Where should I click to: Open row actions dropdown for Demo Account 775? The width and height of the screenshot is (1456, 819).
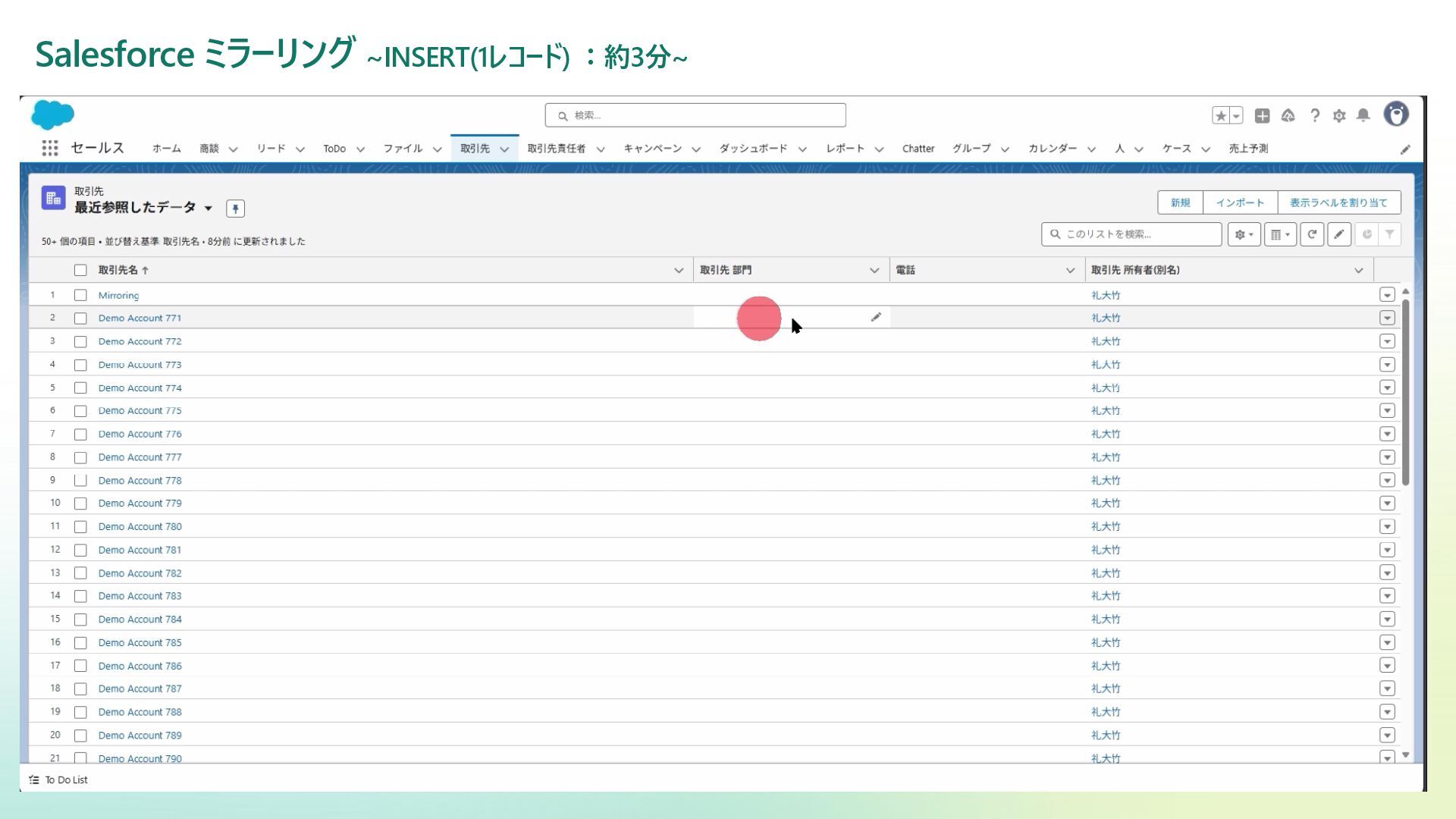[1387, 411]
